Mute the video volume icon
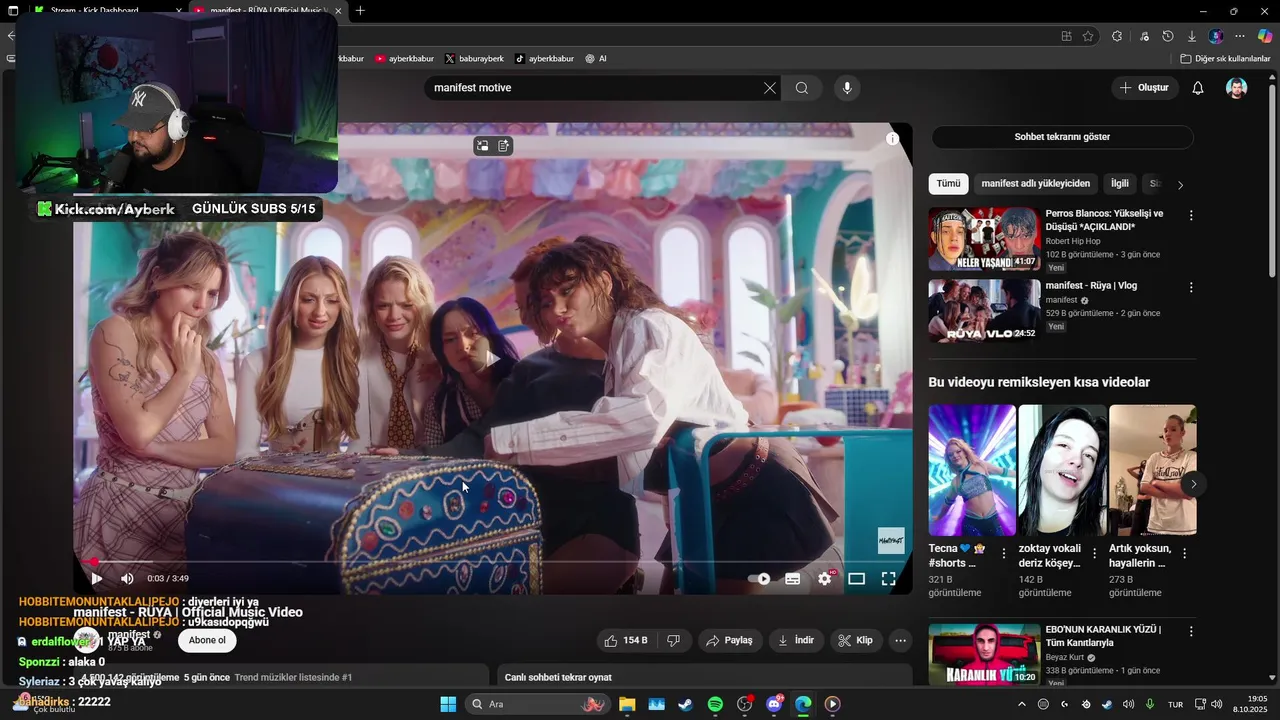This screenshot has width=1280, height=720. 127,578
